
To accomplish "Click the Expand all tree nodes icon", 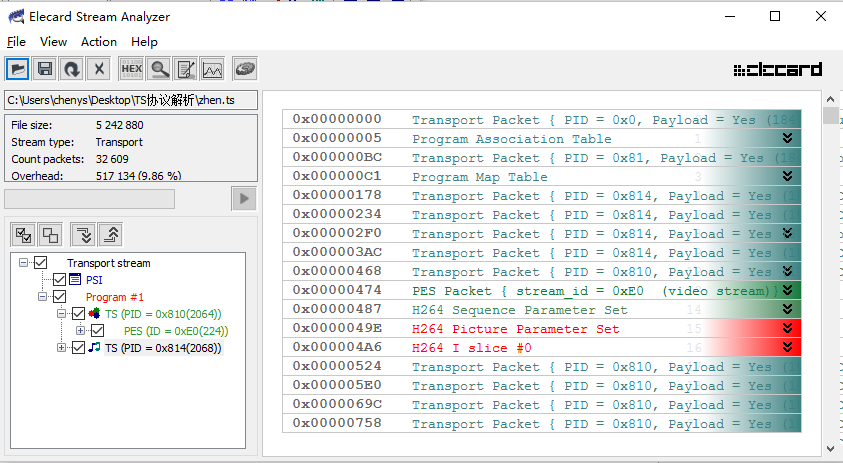I will click(84, 235).
